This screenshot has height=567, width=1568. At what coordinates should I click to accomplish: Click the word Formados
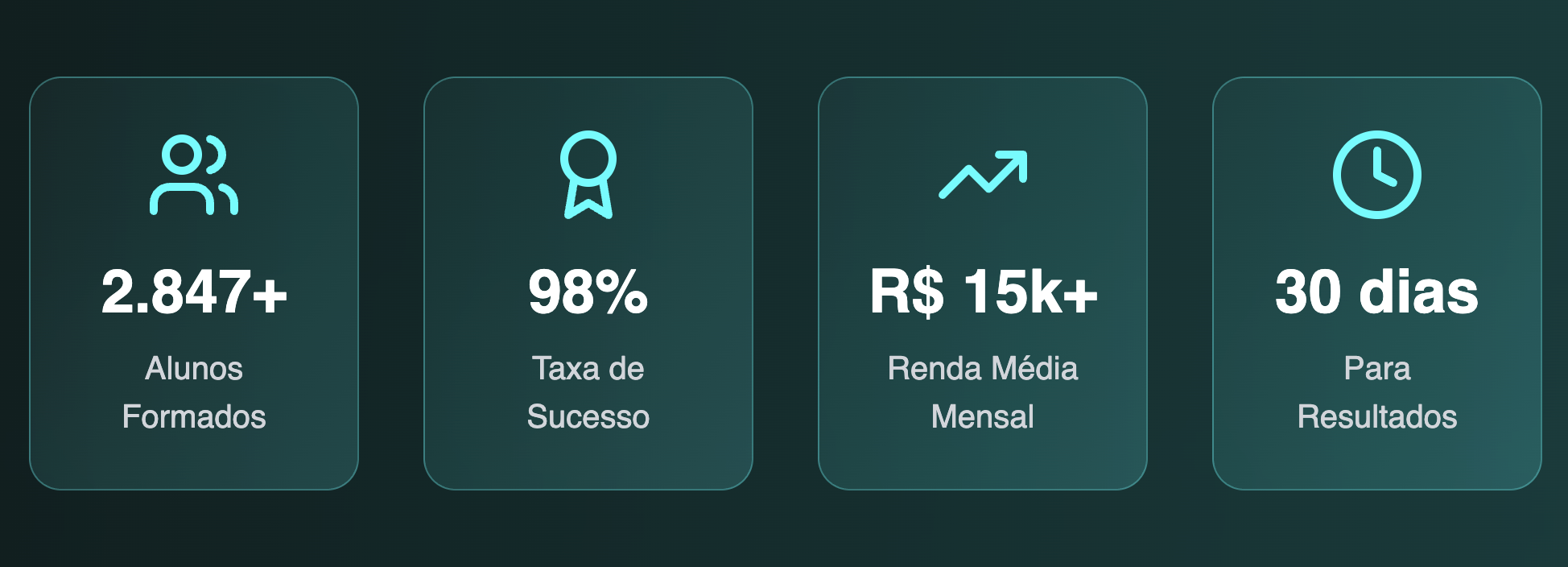point(194,417)
